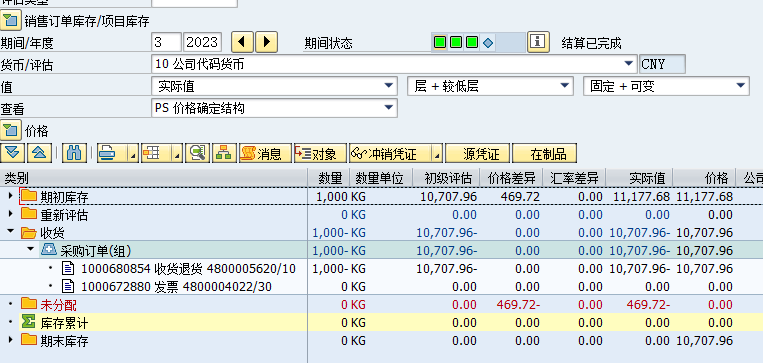Click the binoculars find icon
The image size is (763, 363).
(x=74, y=153)
